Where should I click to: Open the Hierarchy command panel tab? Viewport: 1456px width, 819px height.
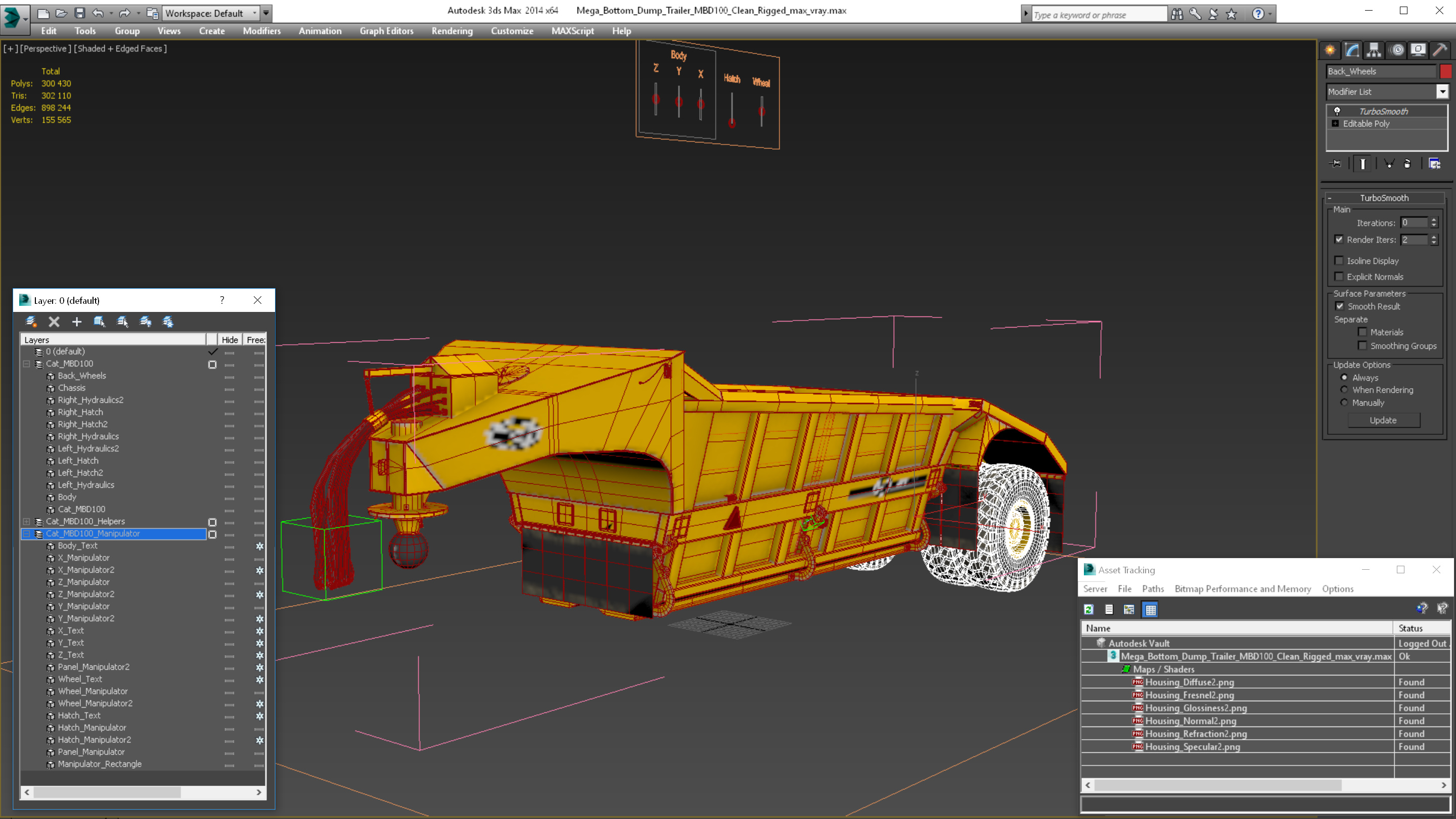pos(1374,51)
